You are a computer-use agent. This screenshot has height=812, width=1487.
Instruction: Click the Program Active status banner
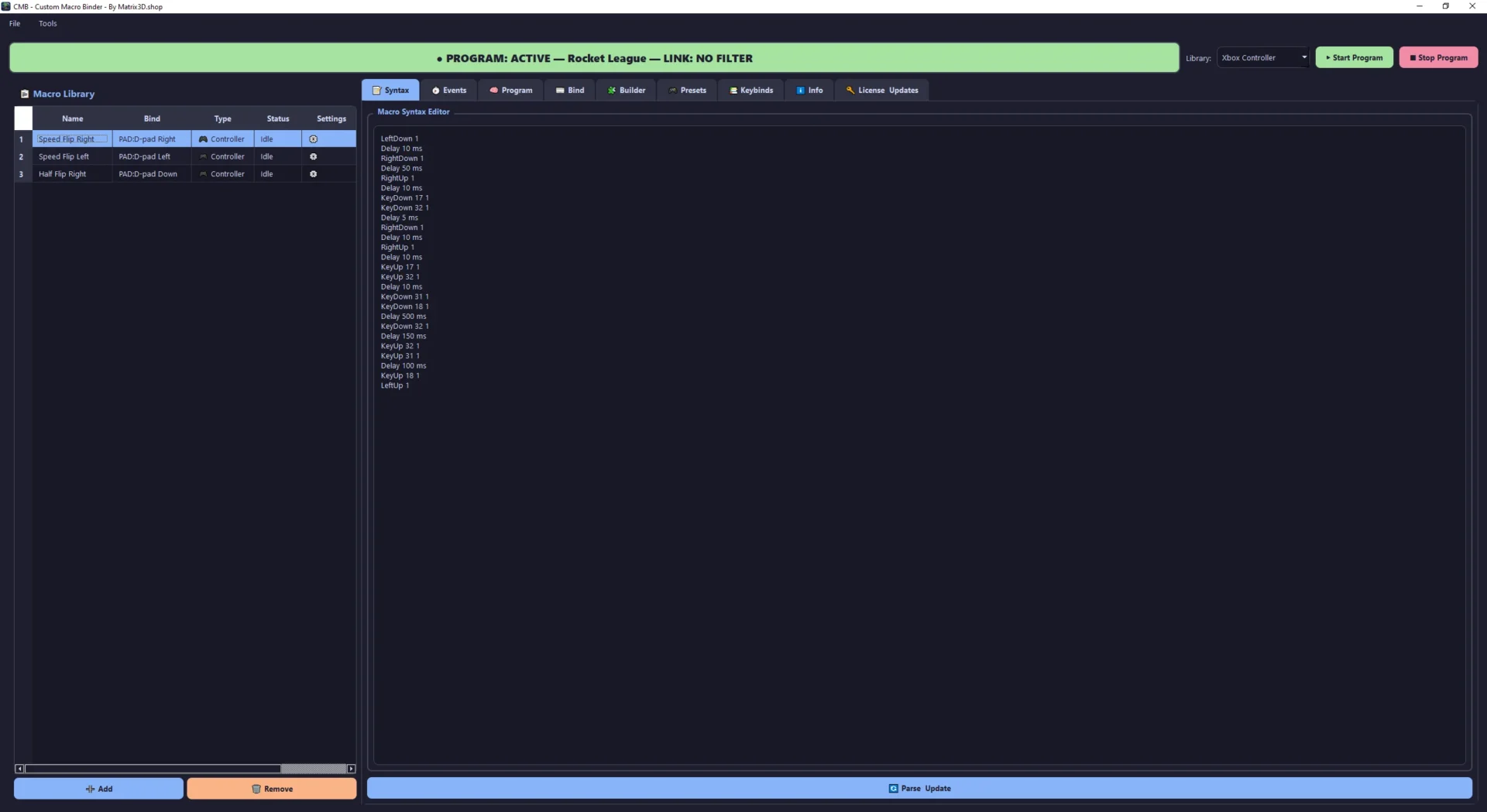coord(594,58)
